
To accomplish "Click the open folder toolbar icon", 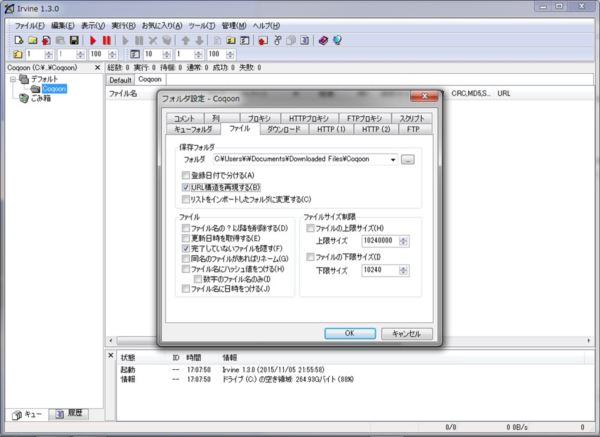I will [x=33, y=40].
